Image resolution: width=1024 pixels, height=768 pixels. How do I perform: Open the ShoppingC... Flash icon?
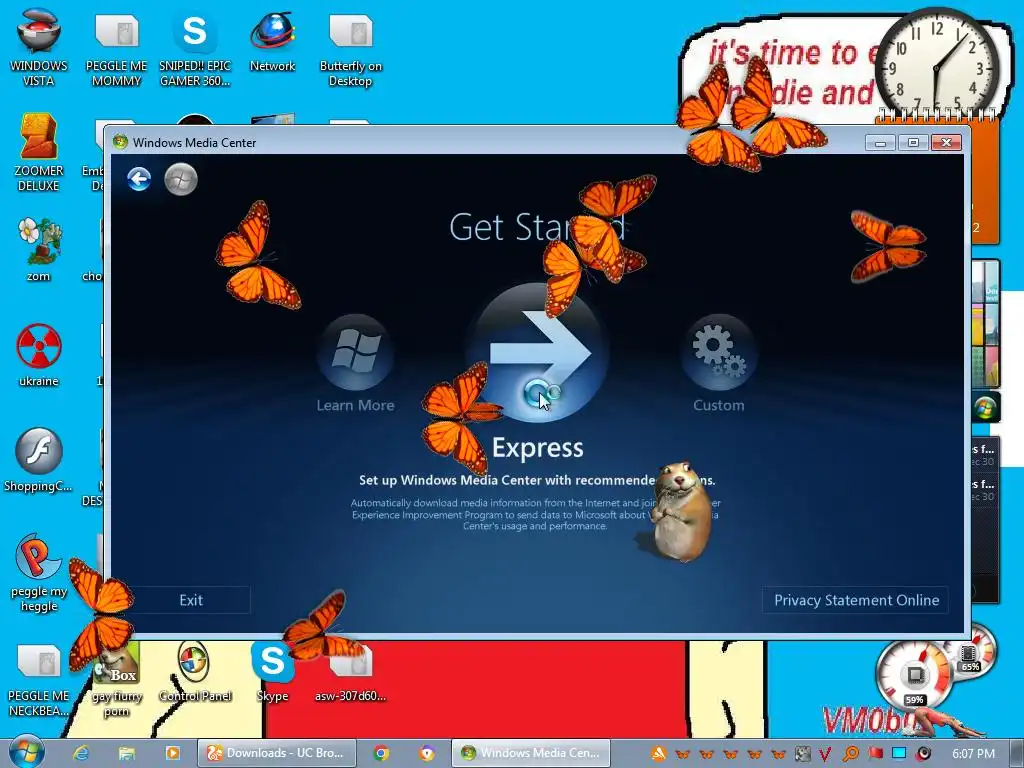pyautogui.click(x=39, y=460)
